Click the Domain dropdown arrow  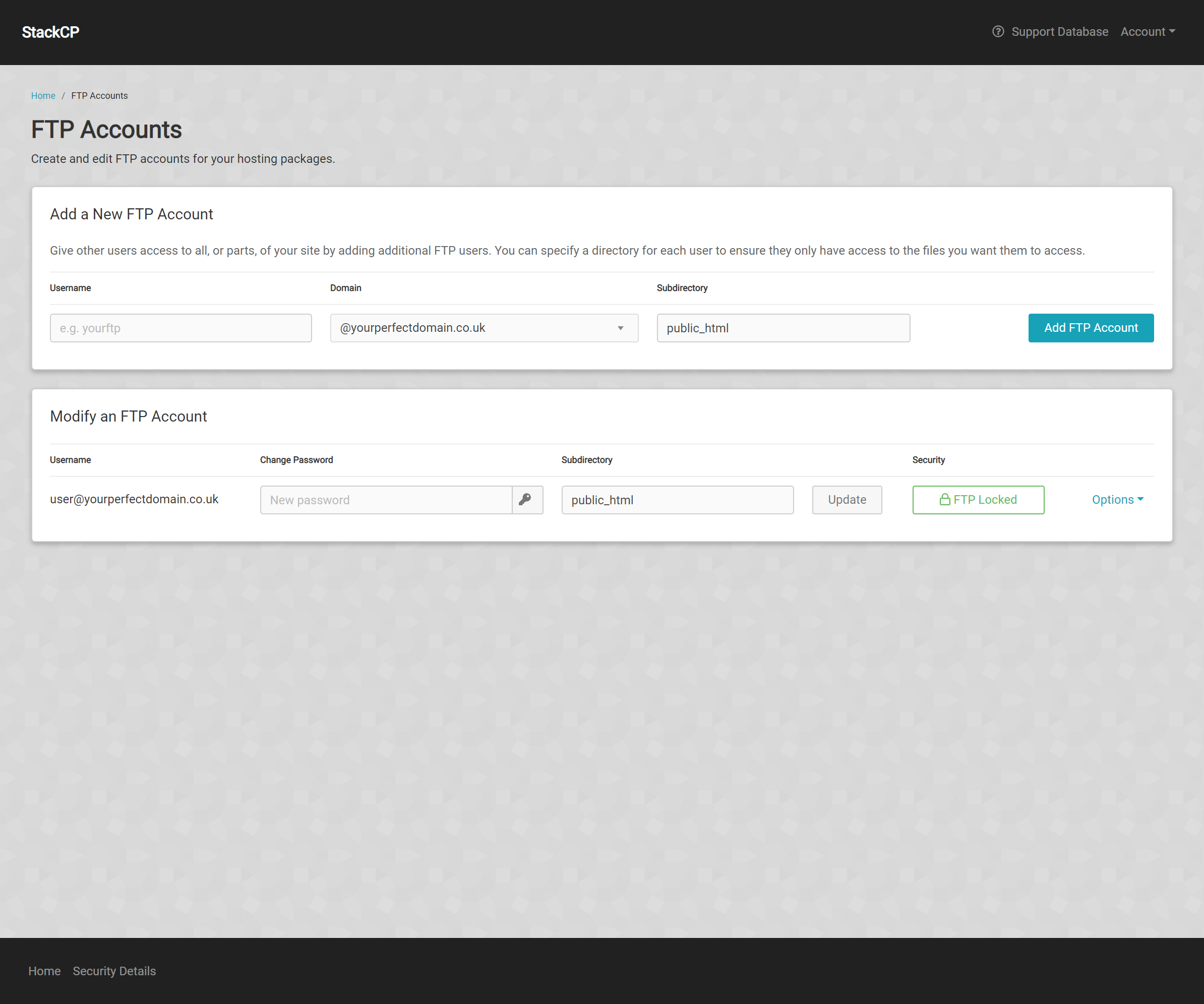click(x=620, y=328)
